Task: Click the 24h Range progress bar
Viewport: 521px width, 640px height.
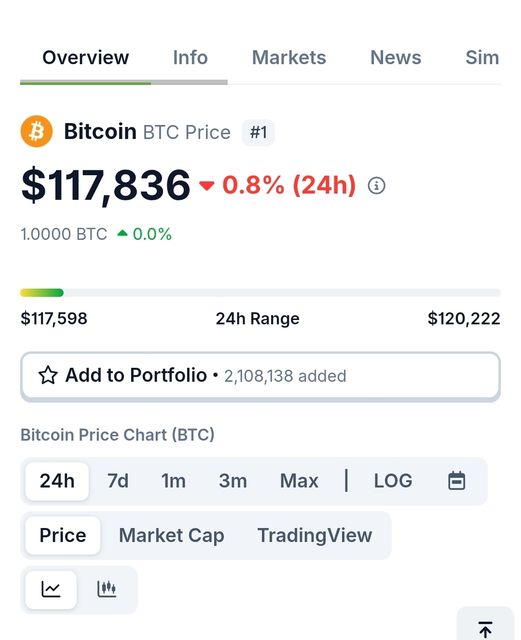Action: pyautogui.click(x=260, y=293)
